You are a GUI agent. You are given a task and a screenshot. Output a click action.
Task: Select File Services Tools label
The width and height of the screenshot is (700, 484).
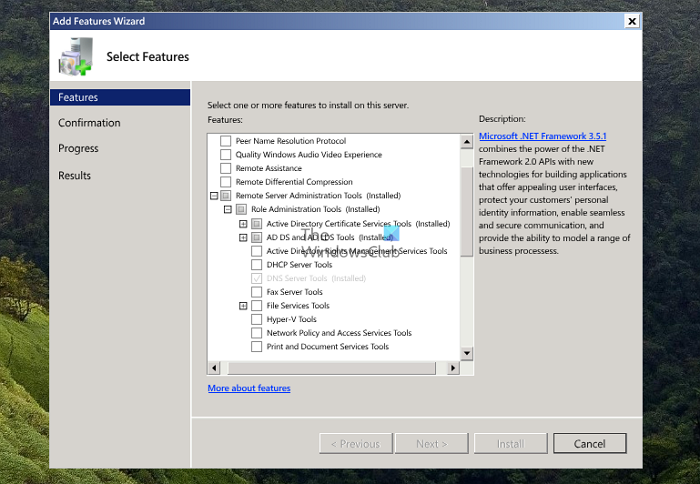(298, 306)
